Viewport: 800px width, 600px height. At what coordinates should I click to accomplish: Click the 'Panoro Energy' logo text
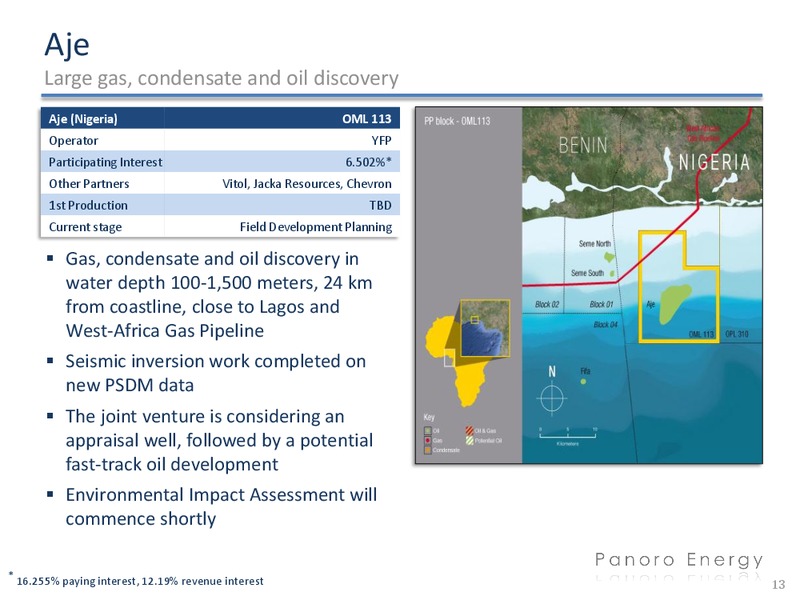coord(679,560)
